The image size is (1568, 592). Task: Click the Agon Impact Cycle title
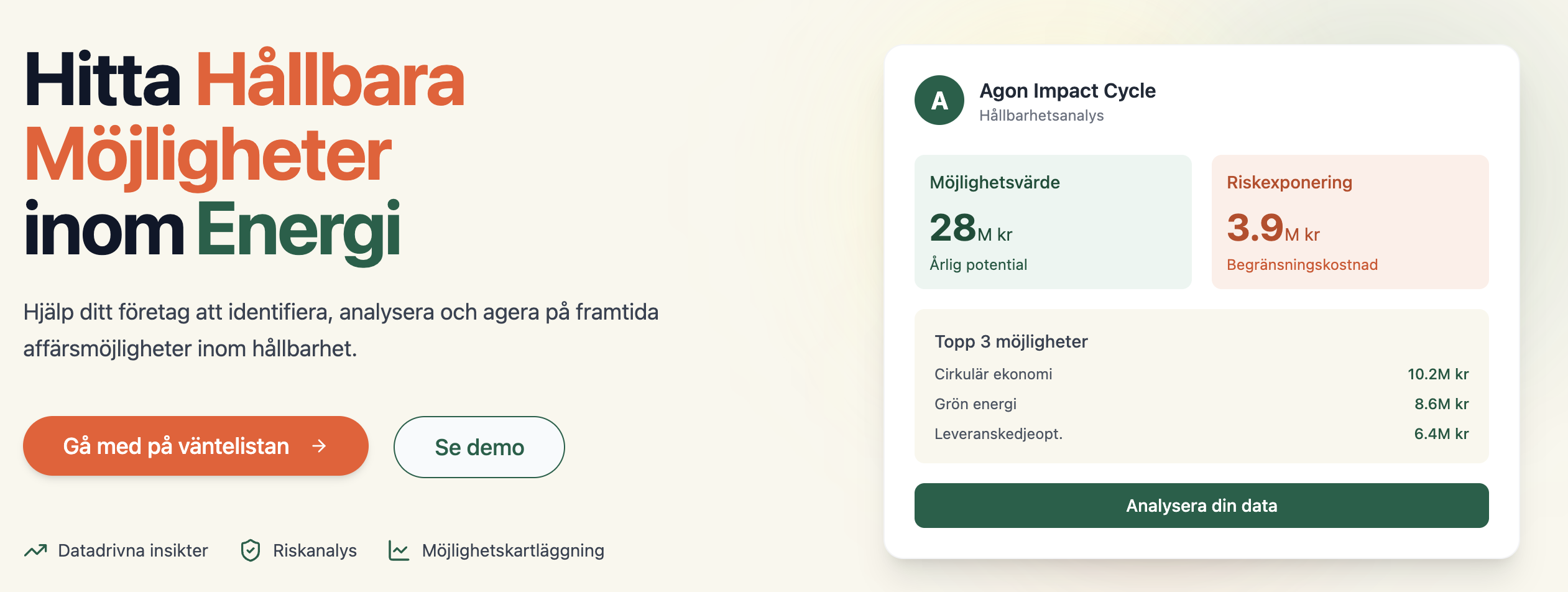[1068, 91]
